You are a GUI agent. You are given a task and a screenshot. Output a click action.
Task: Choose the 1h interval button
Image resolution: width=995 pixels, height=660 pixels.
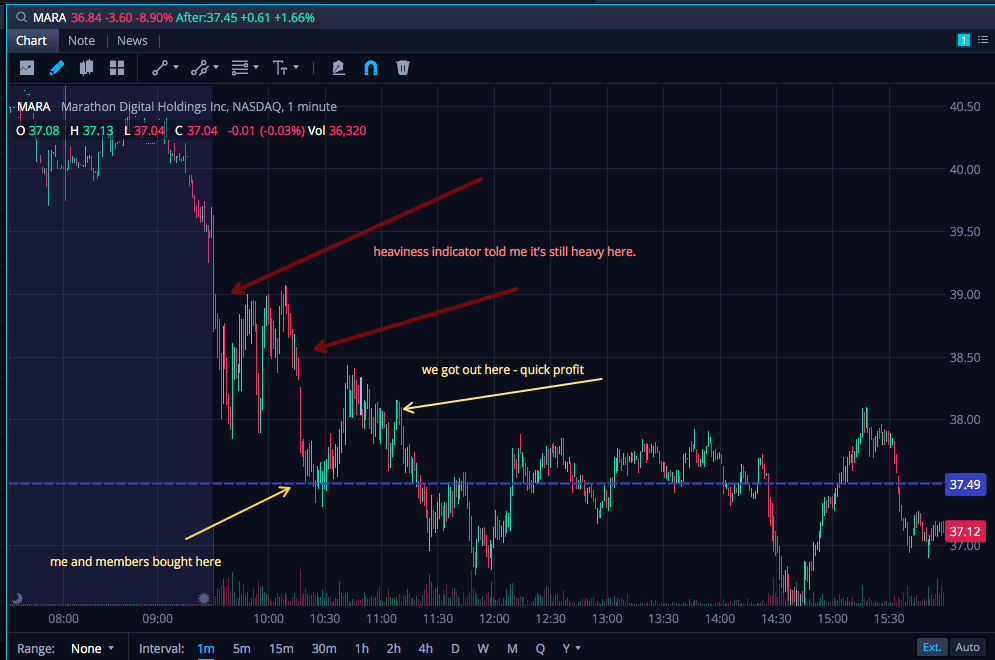click(x=362, y=649)
